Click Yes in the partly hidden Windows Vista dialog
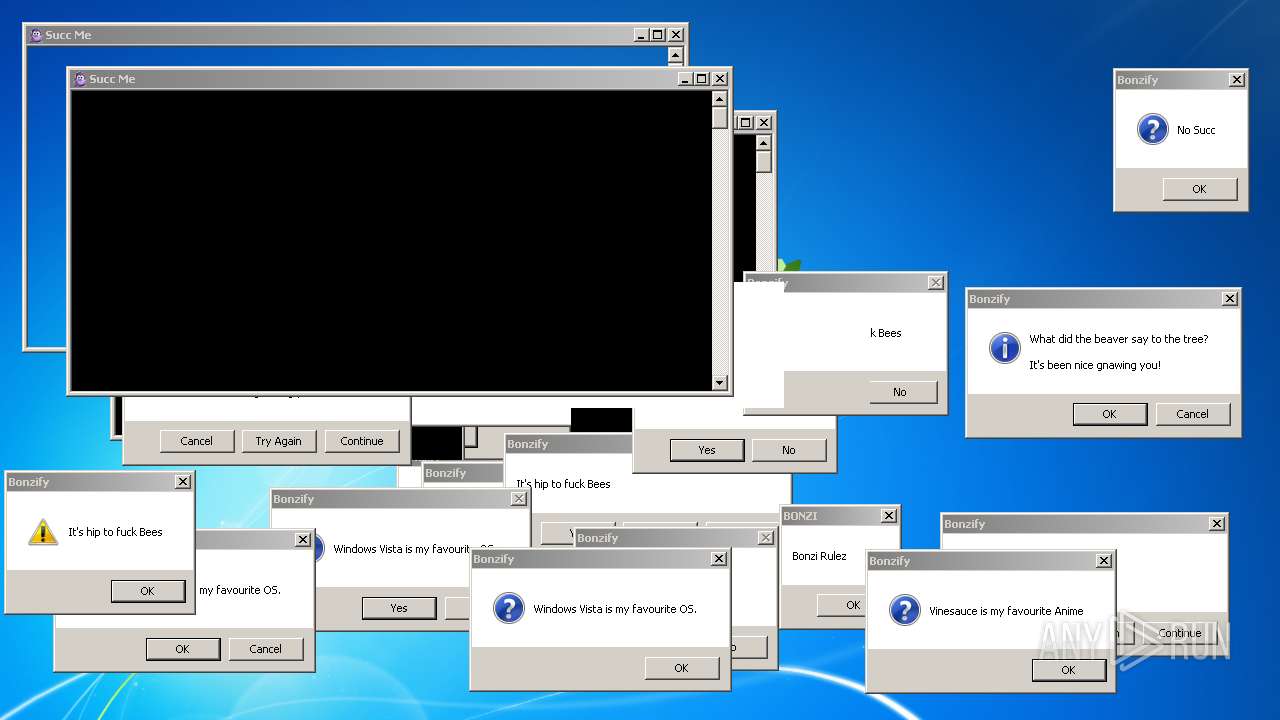Screen dimensions: 1280x720 pos(399,608)
